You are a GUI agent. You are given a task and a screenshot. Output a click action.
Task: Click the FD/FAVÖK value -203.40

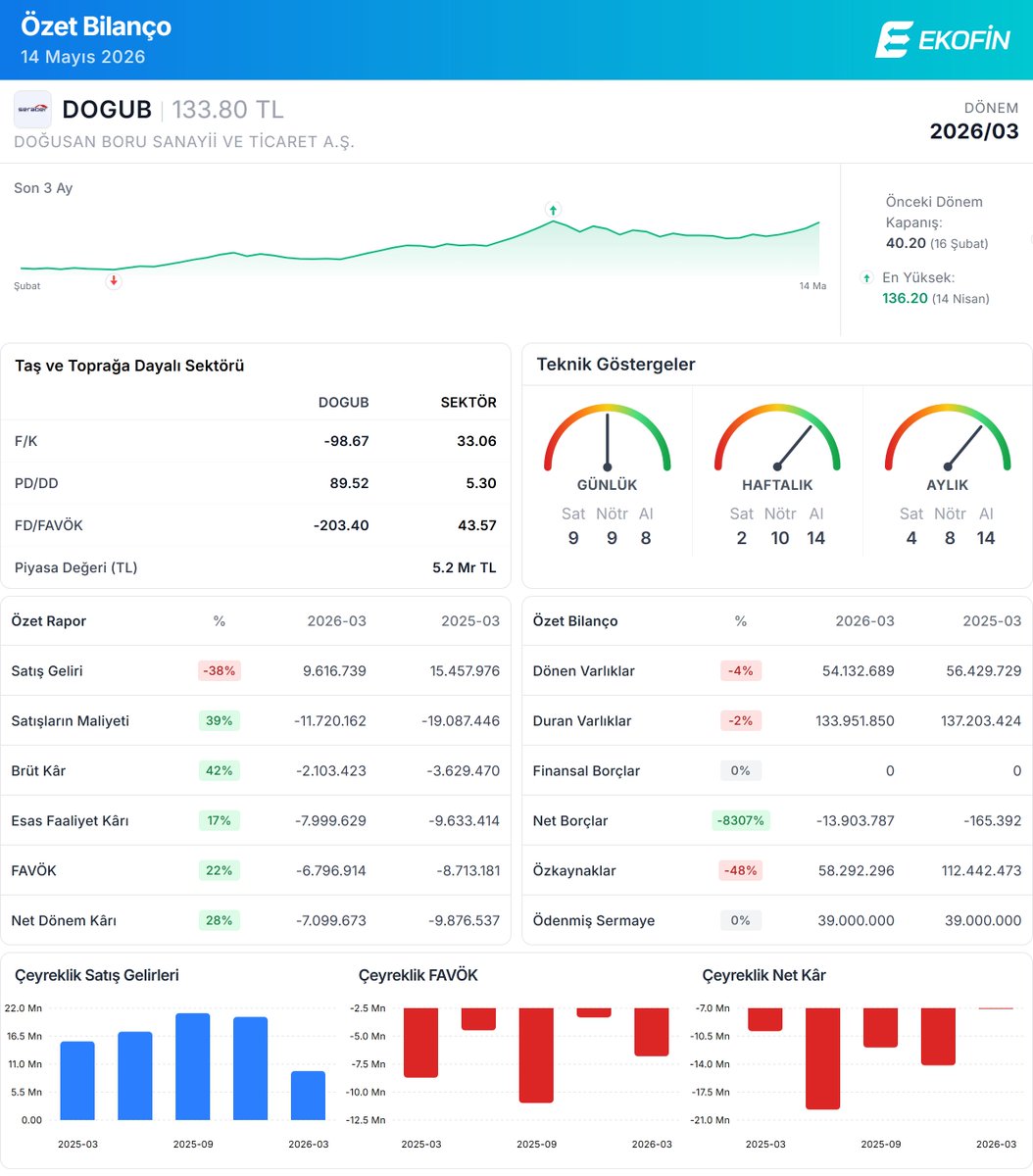click(341, 525)
